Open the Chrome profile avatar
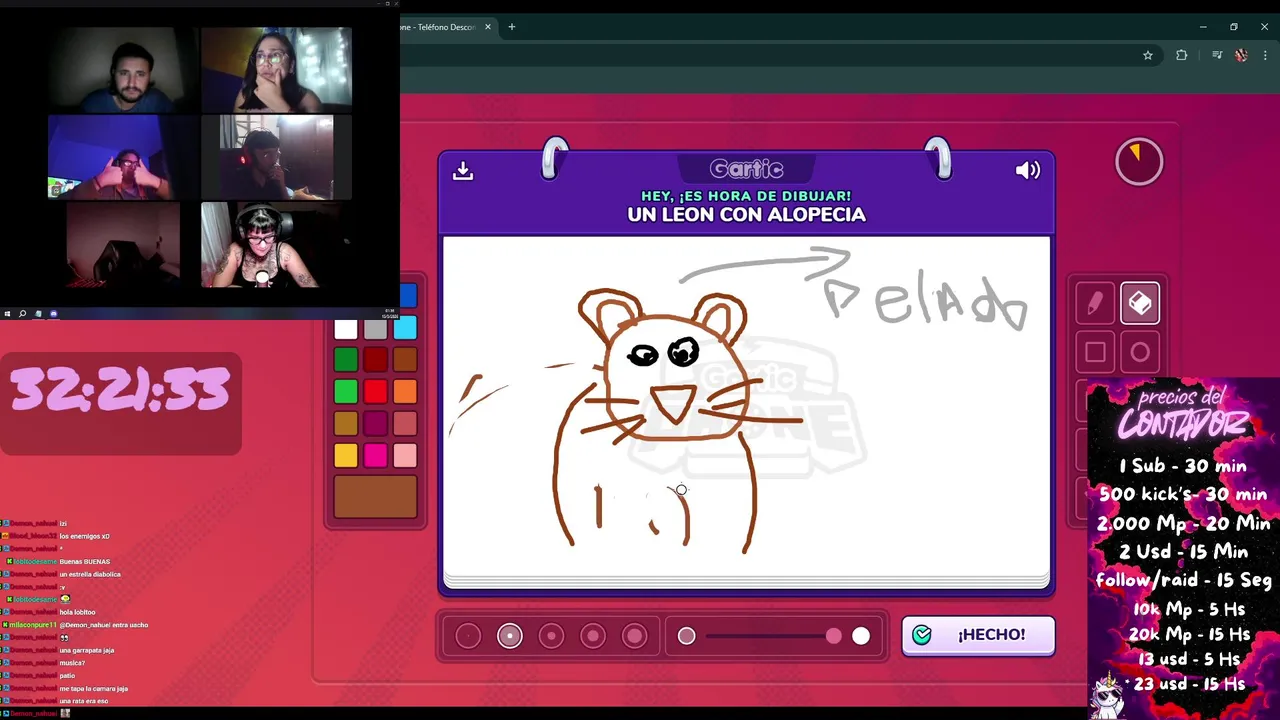This screenshot has width=1280, height=720. click(x=1241, y=56)
